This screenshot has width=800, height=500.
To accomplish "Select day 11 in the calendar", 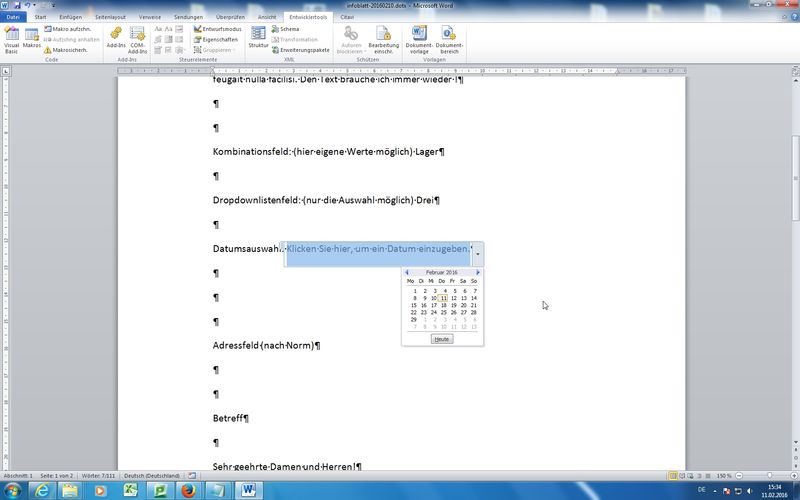I will (x=443, y=298).
